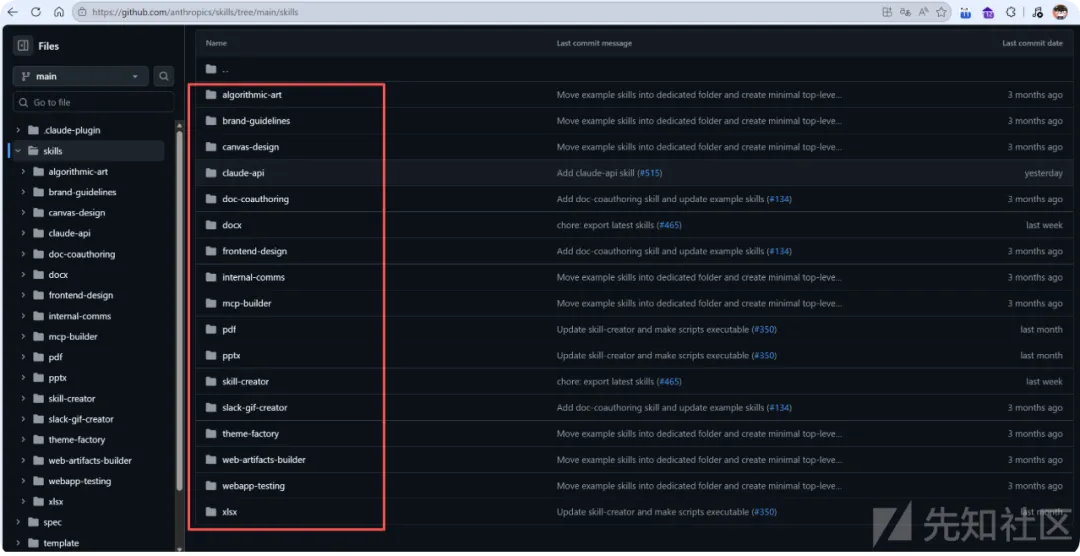Collapse the Files side panel icon
This screenshot has height=556, width=1080.
point(23,45)
